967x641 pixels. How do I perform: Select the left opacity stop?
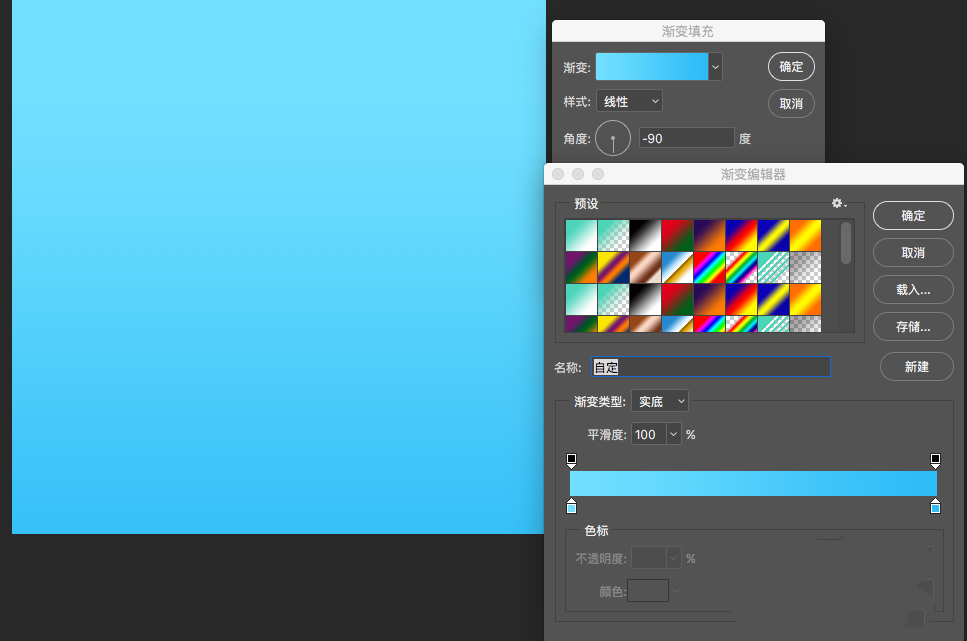(571, 460)
